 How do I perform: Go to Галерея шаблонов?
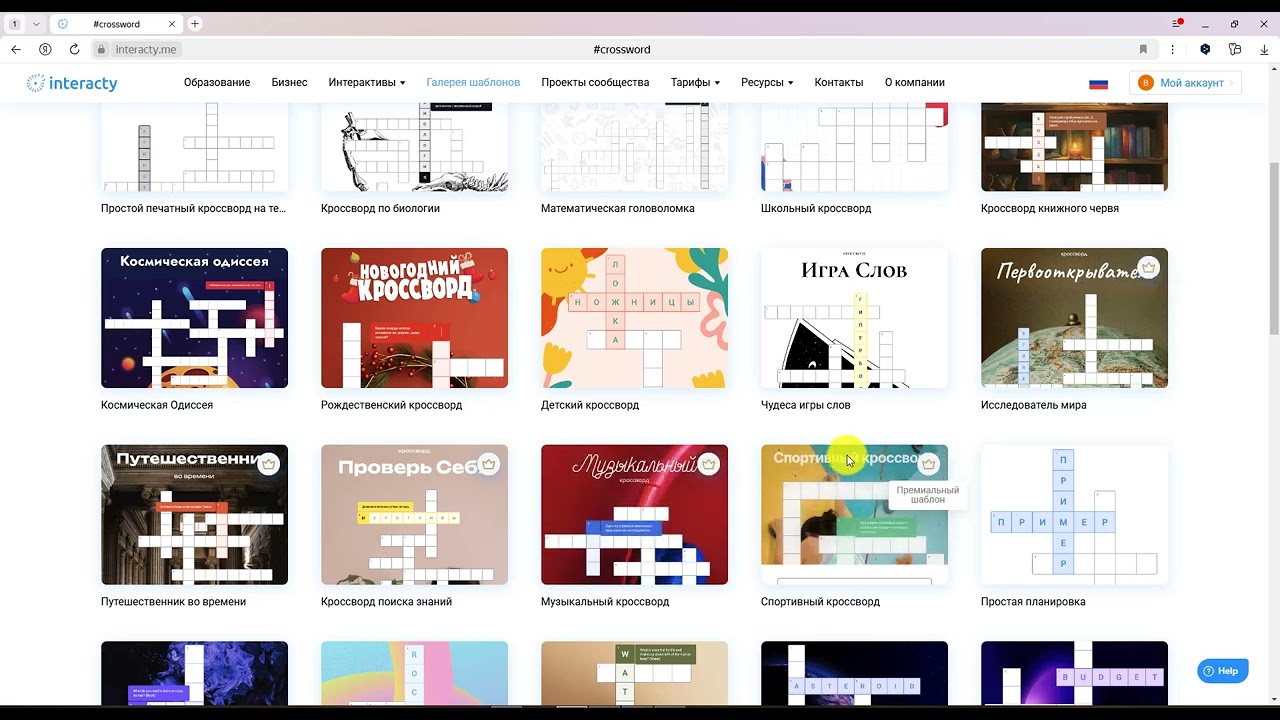click(473, 83)
